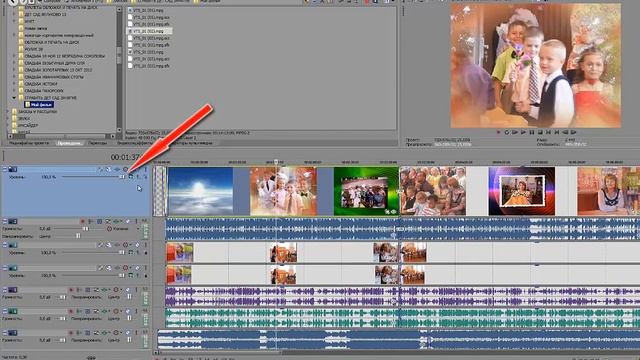640x360 pixels.
Task: Click the Play button under preview
Action: [523, 132]
